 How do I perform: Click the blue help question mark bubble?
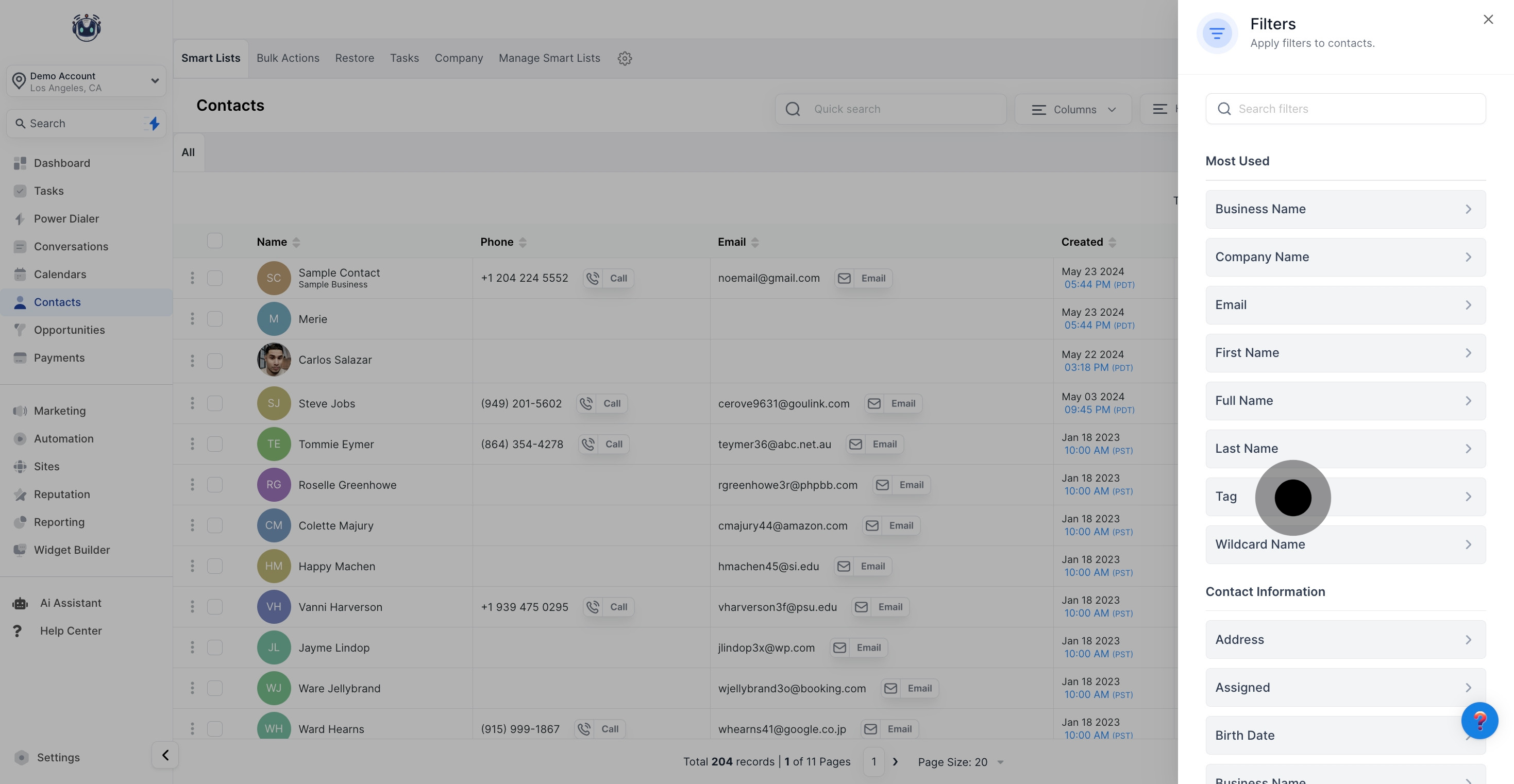tap(1479, 720)
